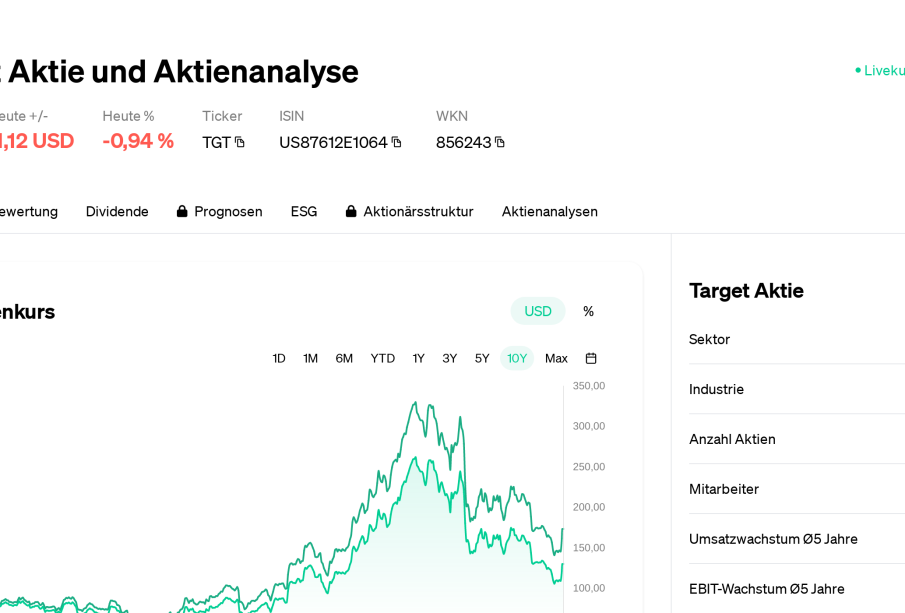The image size is (905, 613).
Task: Go to the Aktienanalysen tab
Action: point(550,211)
